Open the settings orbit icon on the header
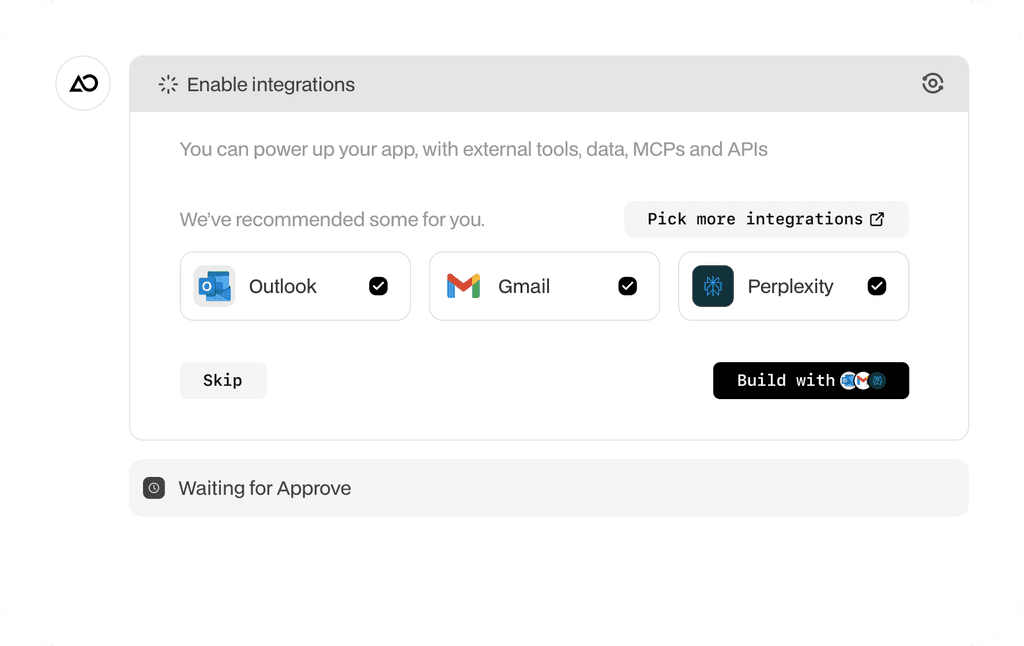Image resolution: width=1024 pixels, height=646 pixels. tap(933, 83)
